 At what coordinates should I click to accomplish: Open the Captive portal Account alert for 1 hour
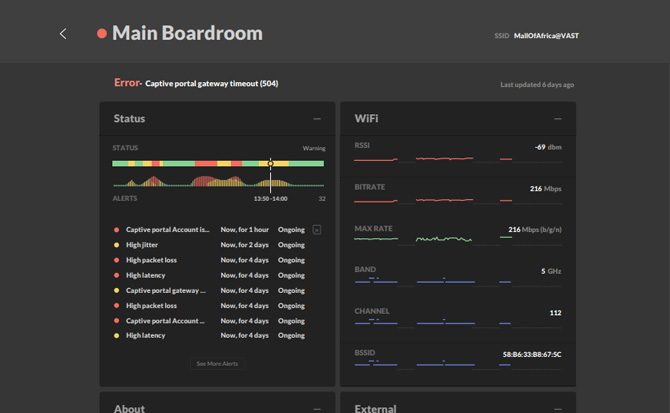tap(168, 230)
